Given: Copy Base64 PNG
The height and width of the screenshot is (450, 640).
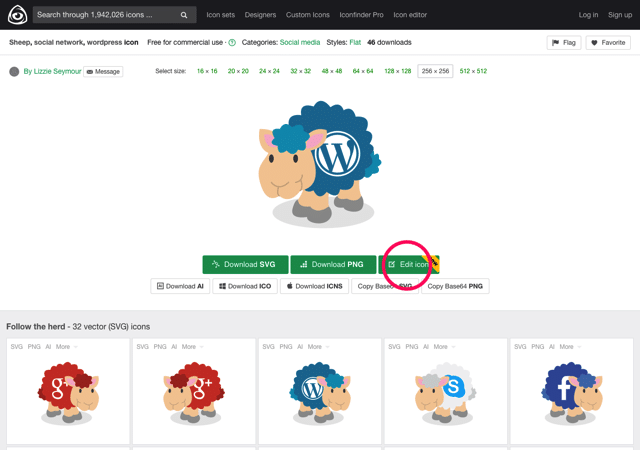Looking at the screenshot, I should pyautogui.click(x=455, y=286).
